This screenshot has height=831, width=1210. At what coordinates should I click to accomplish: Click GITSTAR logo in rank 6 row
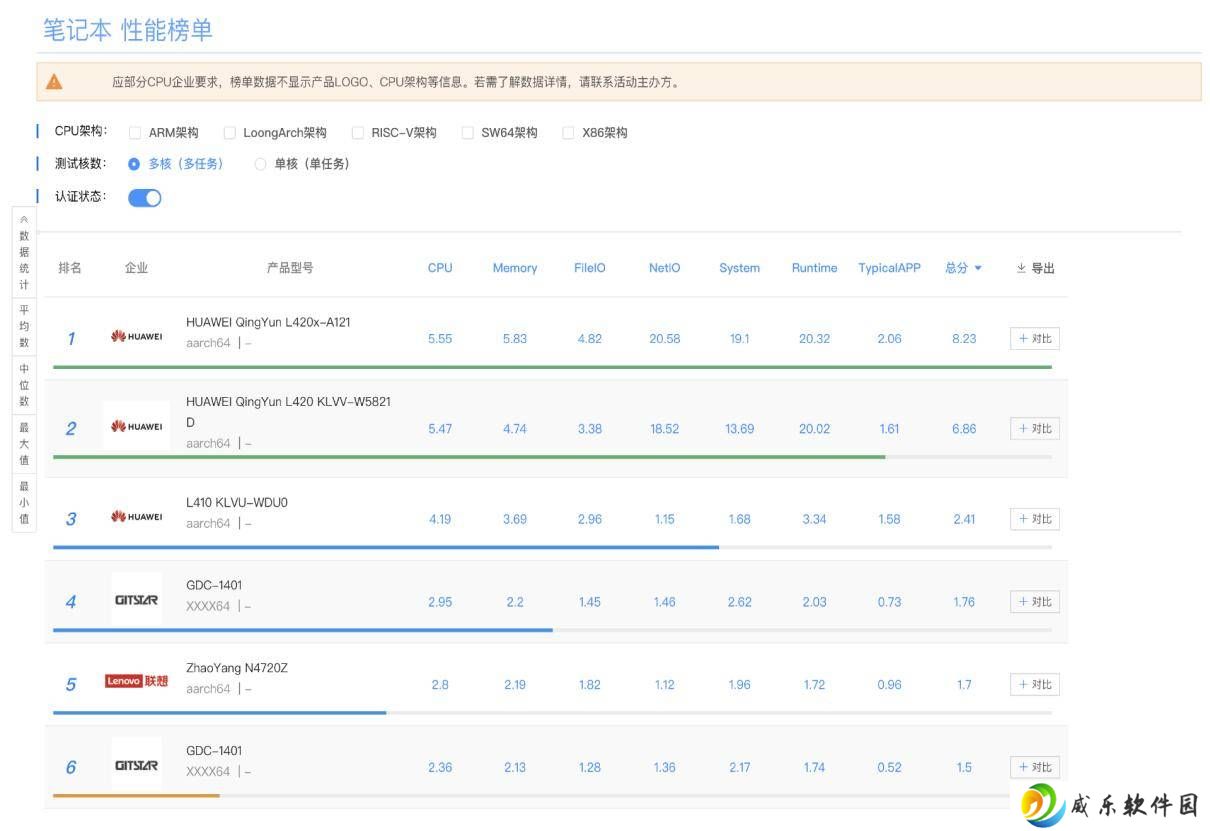pos(137,767)
